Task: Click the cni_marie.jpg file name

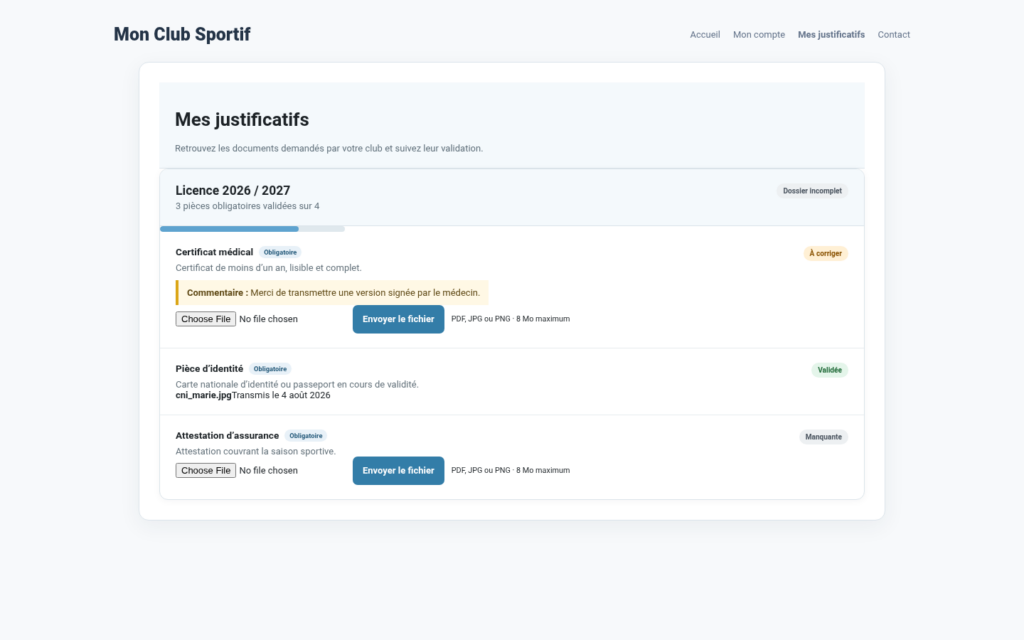Action: (x=203, y=395)
